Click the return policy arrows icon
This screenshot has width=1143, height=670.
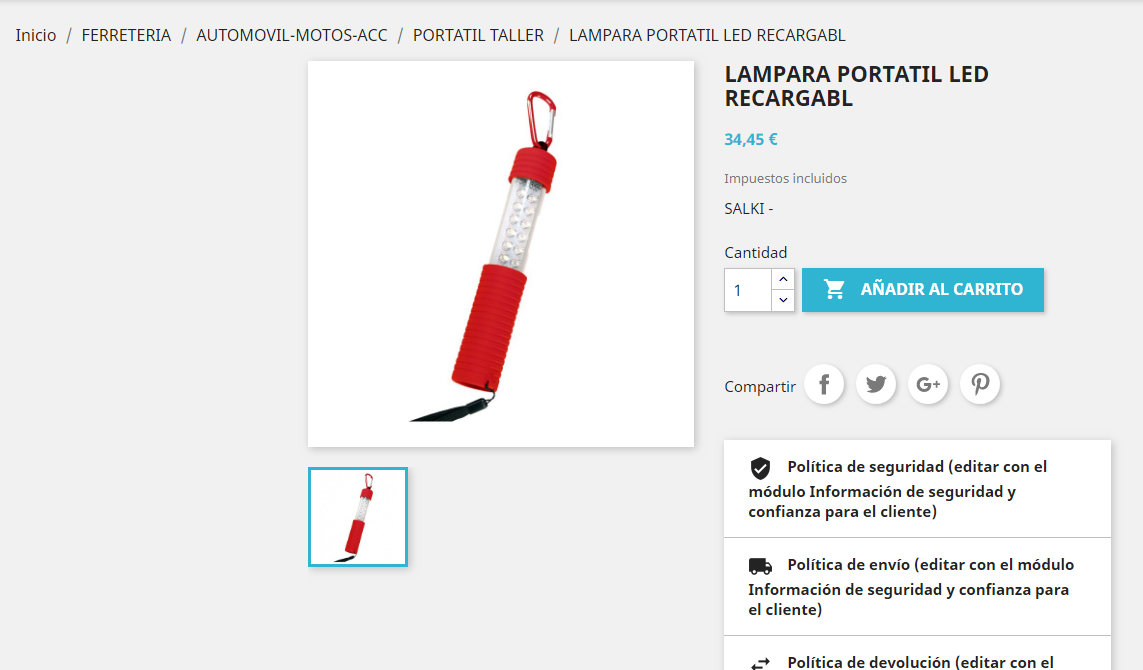coord(760,663)
